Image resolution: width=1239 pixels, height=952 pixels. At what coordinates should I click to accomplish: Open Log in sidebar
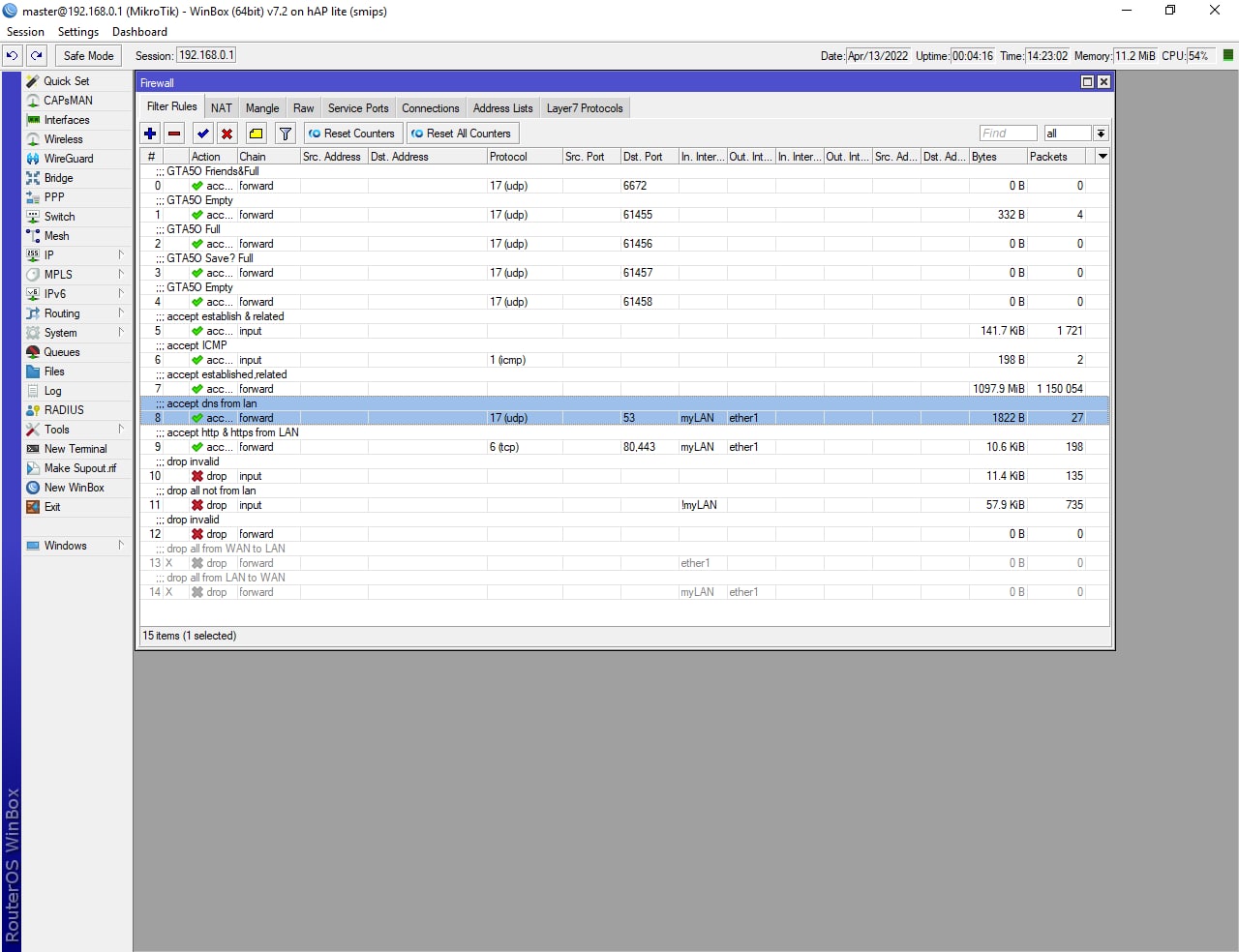point(77,391)
